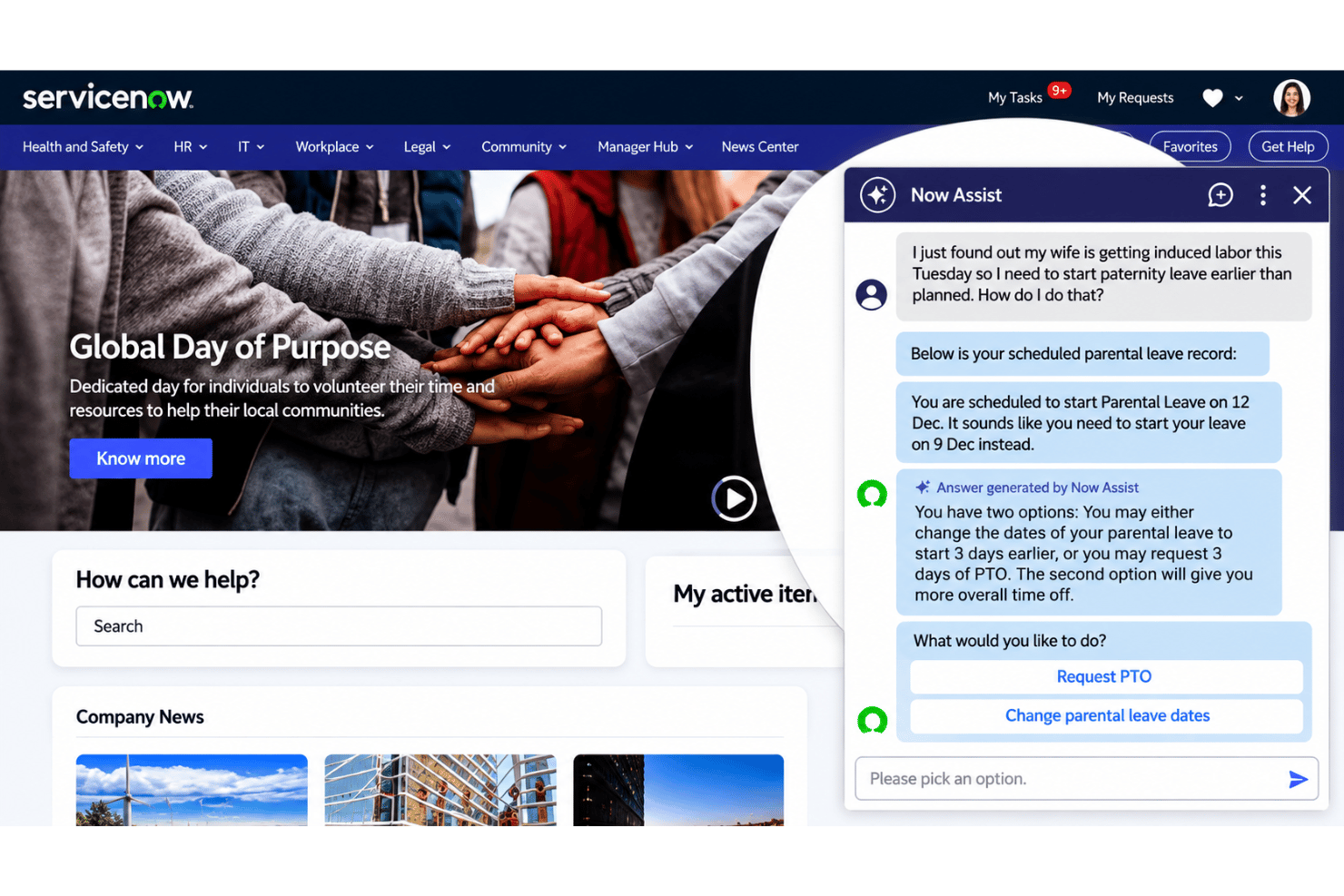This screenshot has width=1344, height=896.
Task: Open the wind turbine news thumbnail
Action: click(x=192, y=790)
